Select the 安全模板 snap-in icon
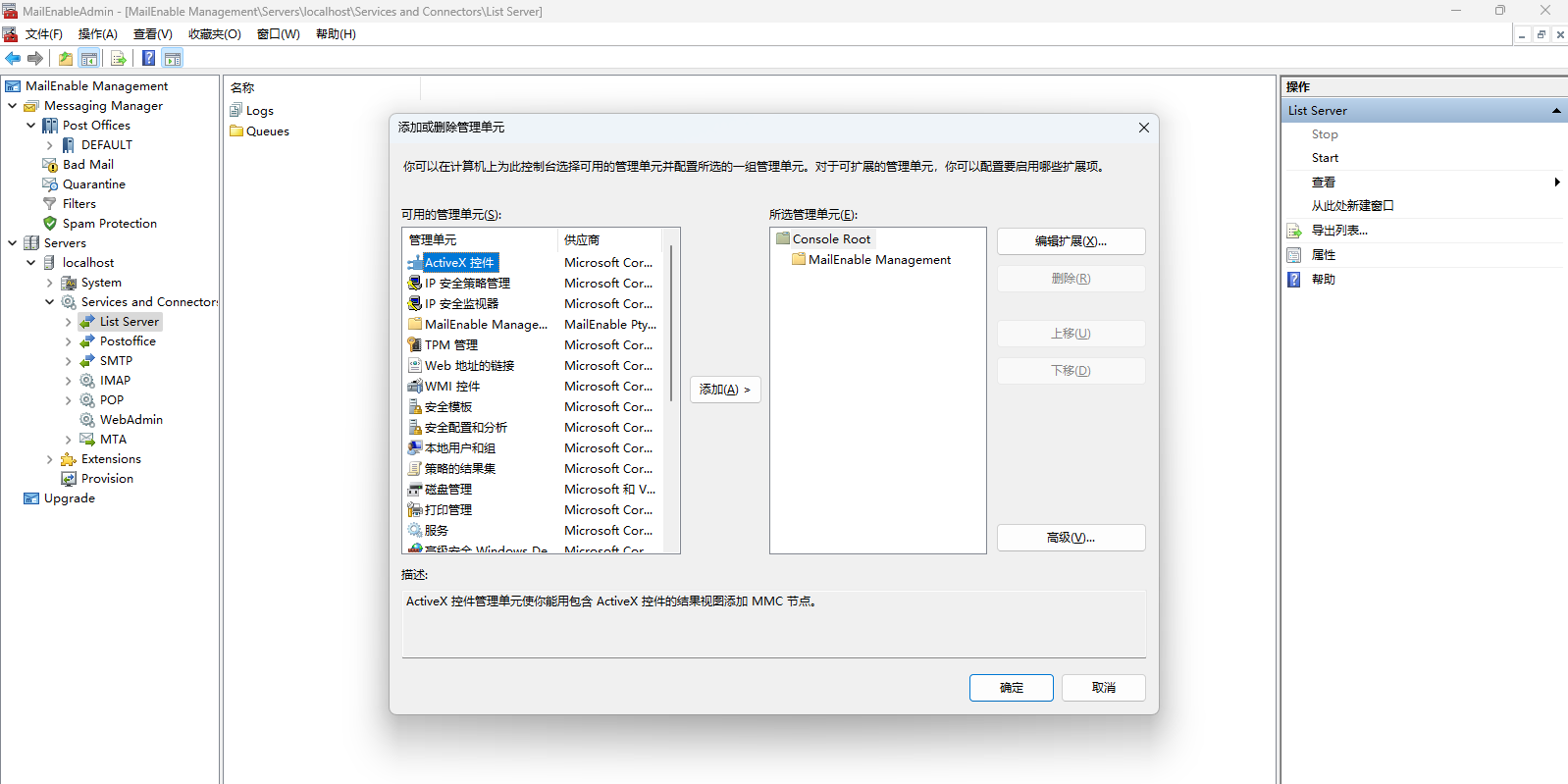1568x784 pixels. click(x=415, y=407)
